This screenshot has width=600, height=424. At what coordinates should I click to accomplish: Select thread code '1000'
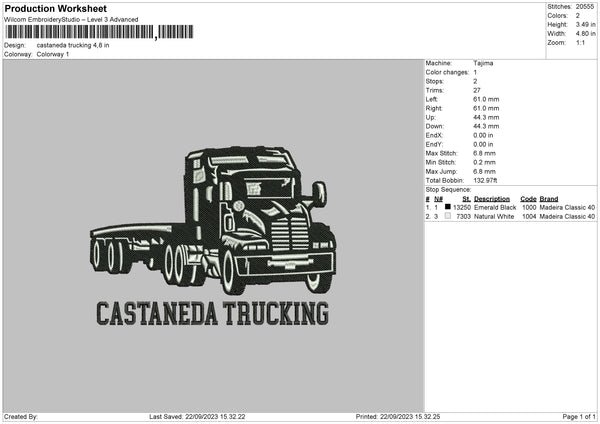529,207
